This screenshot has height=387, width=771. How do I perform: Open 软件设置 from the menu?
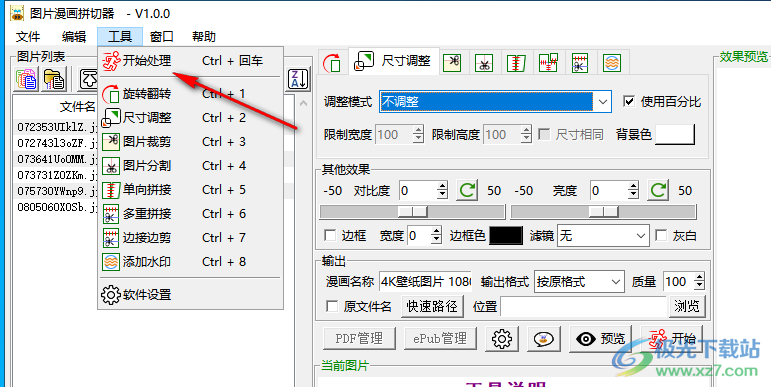(x=190, y=295)
